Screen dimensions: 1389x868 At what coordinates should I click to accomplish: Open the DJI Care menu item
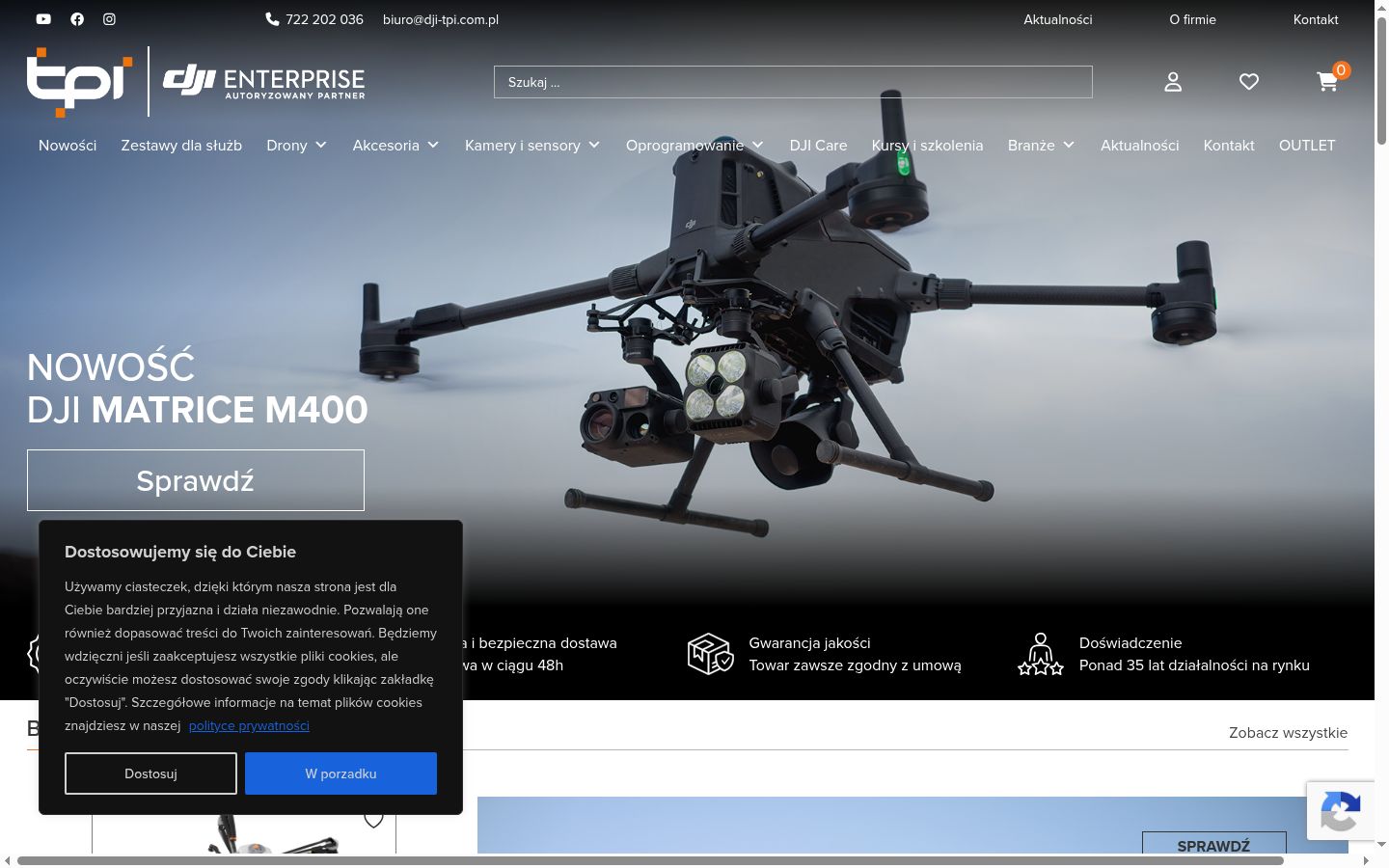pos(818,146)
